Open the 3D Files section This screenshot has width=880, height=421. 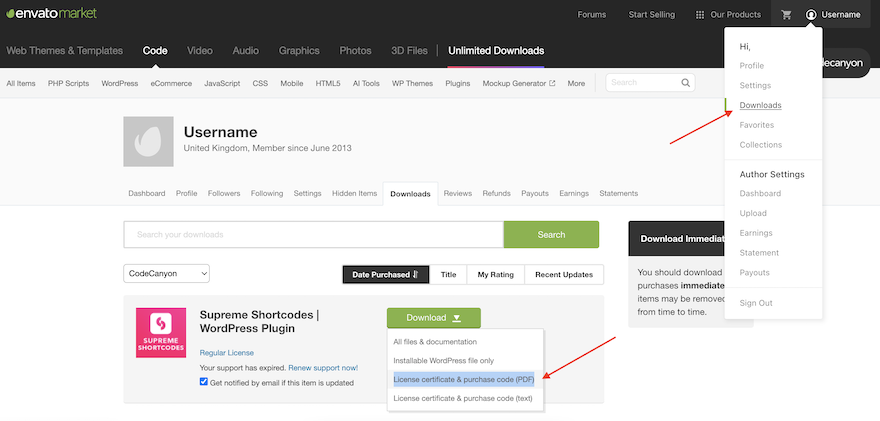pyautogui.click(x=409, y=51)
